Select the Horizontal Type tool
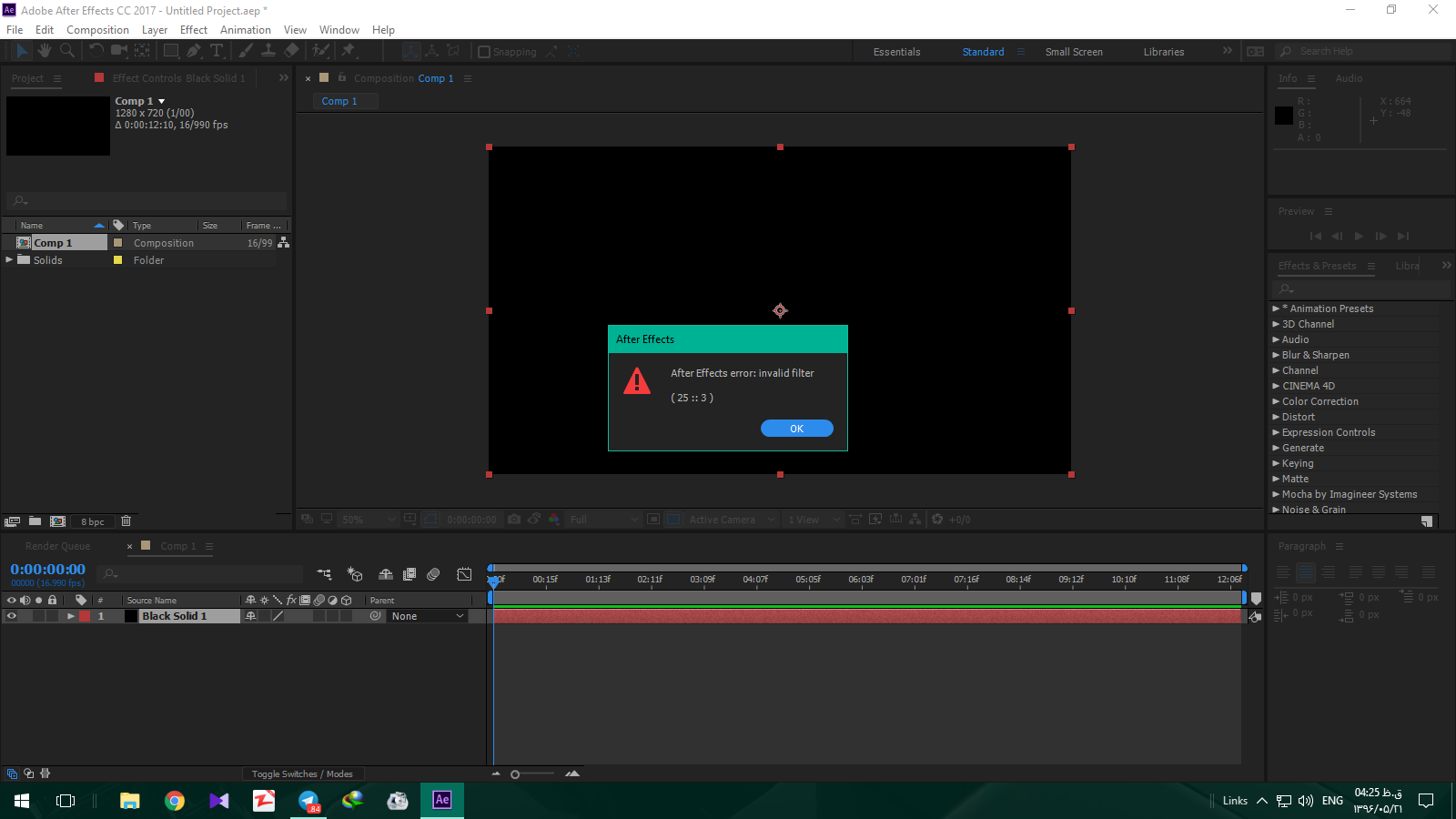This screenshot has height=819, width=1456. point(217,51)
